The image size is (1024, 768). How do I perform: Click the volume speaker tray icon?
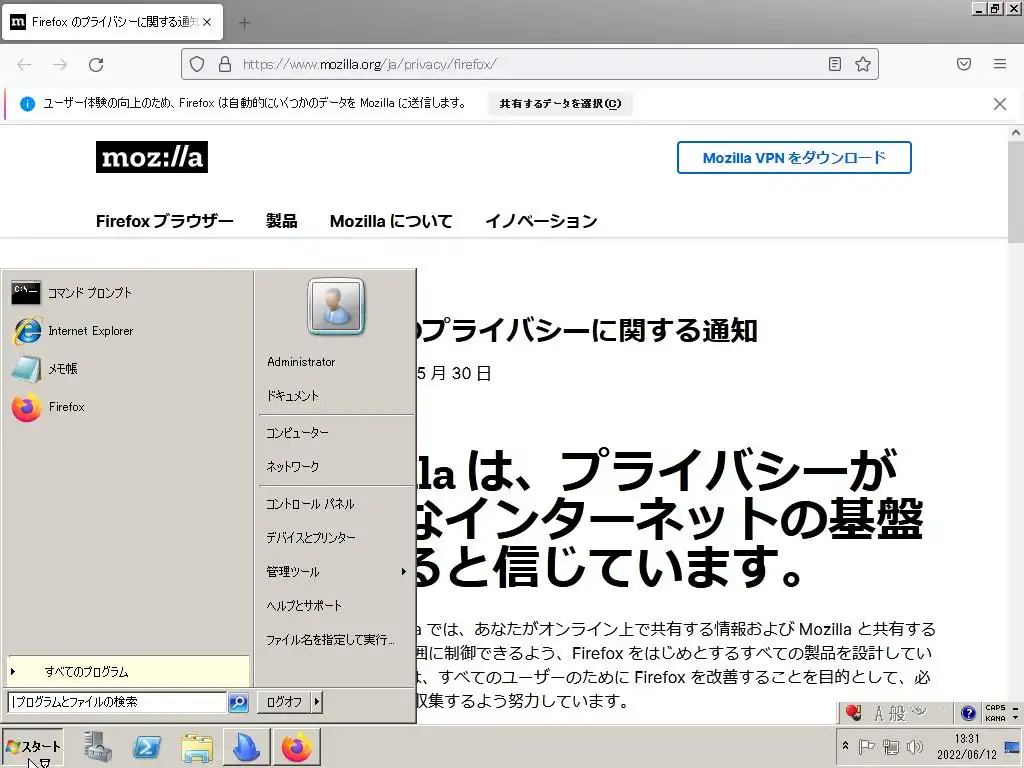(x=915, y=746)
